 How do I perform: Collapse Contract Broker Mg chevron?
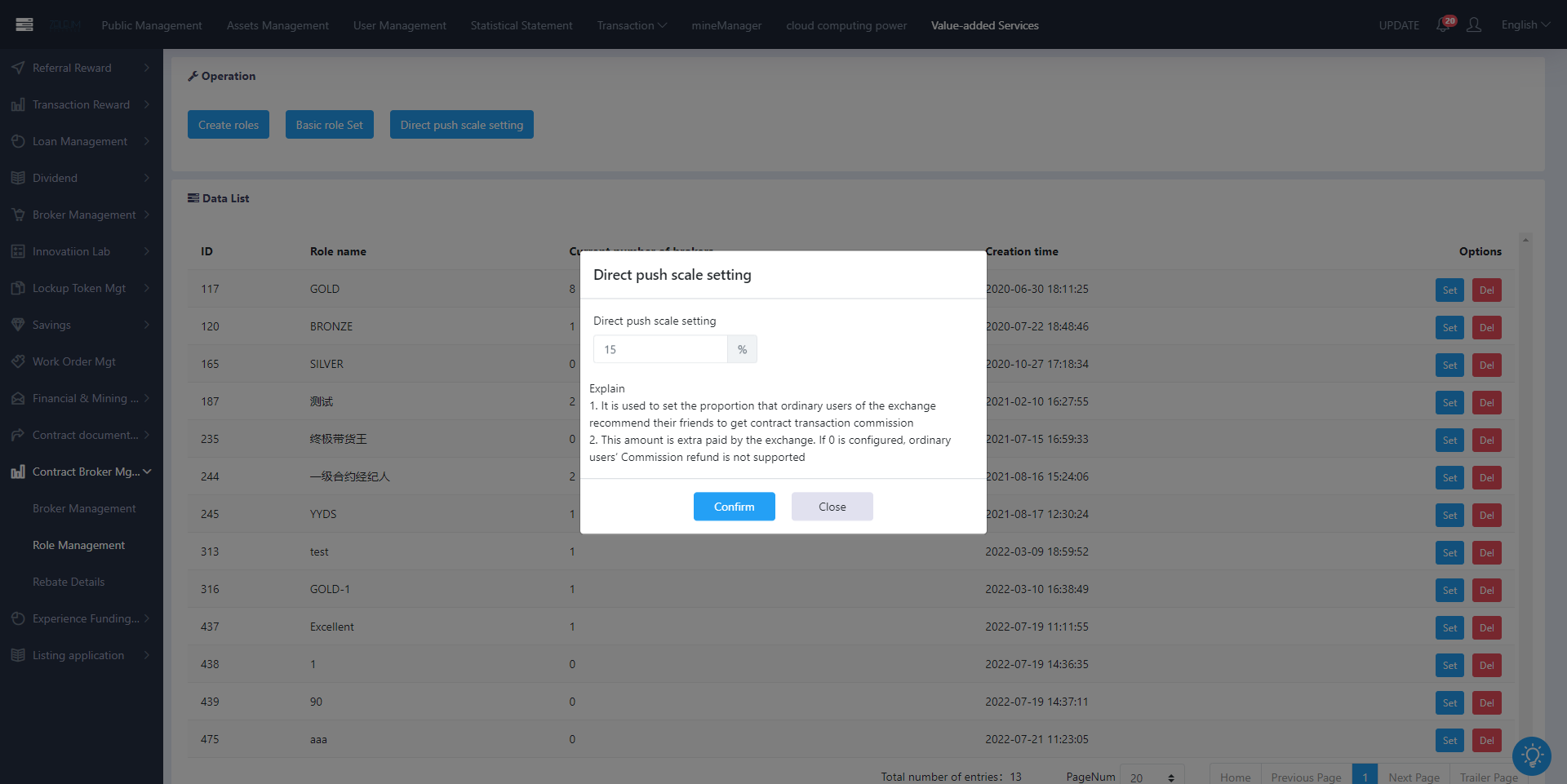point(147,472)
